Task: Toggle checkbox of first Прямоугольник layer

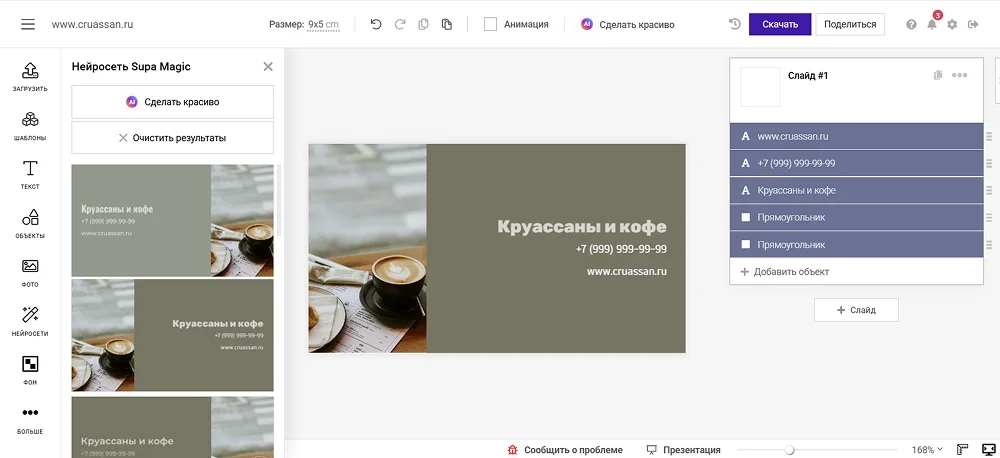Action: (x=746, y=218)
